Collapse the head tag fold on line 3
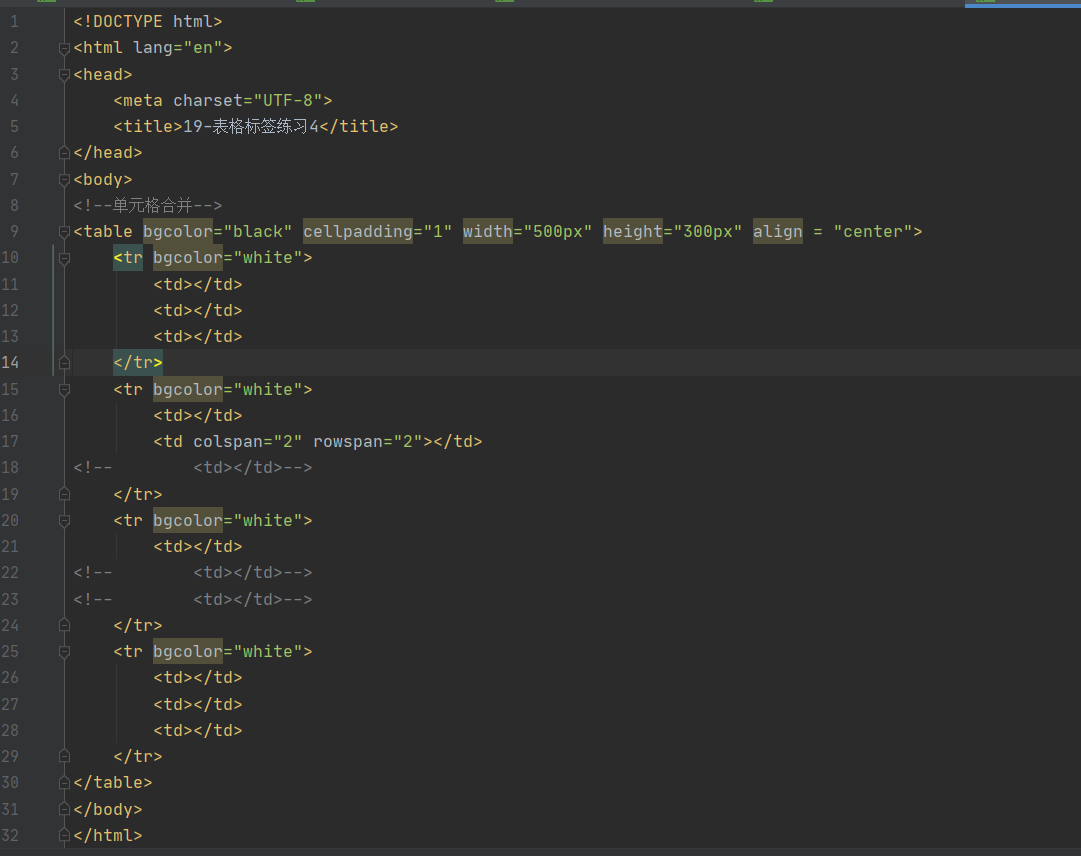This screenshot has width=1081, height=856. (64, 74)
